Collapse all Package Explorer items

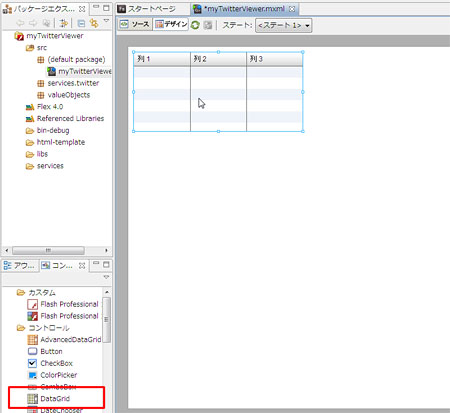(x=81, y=23)
